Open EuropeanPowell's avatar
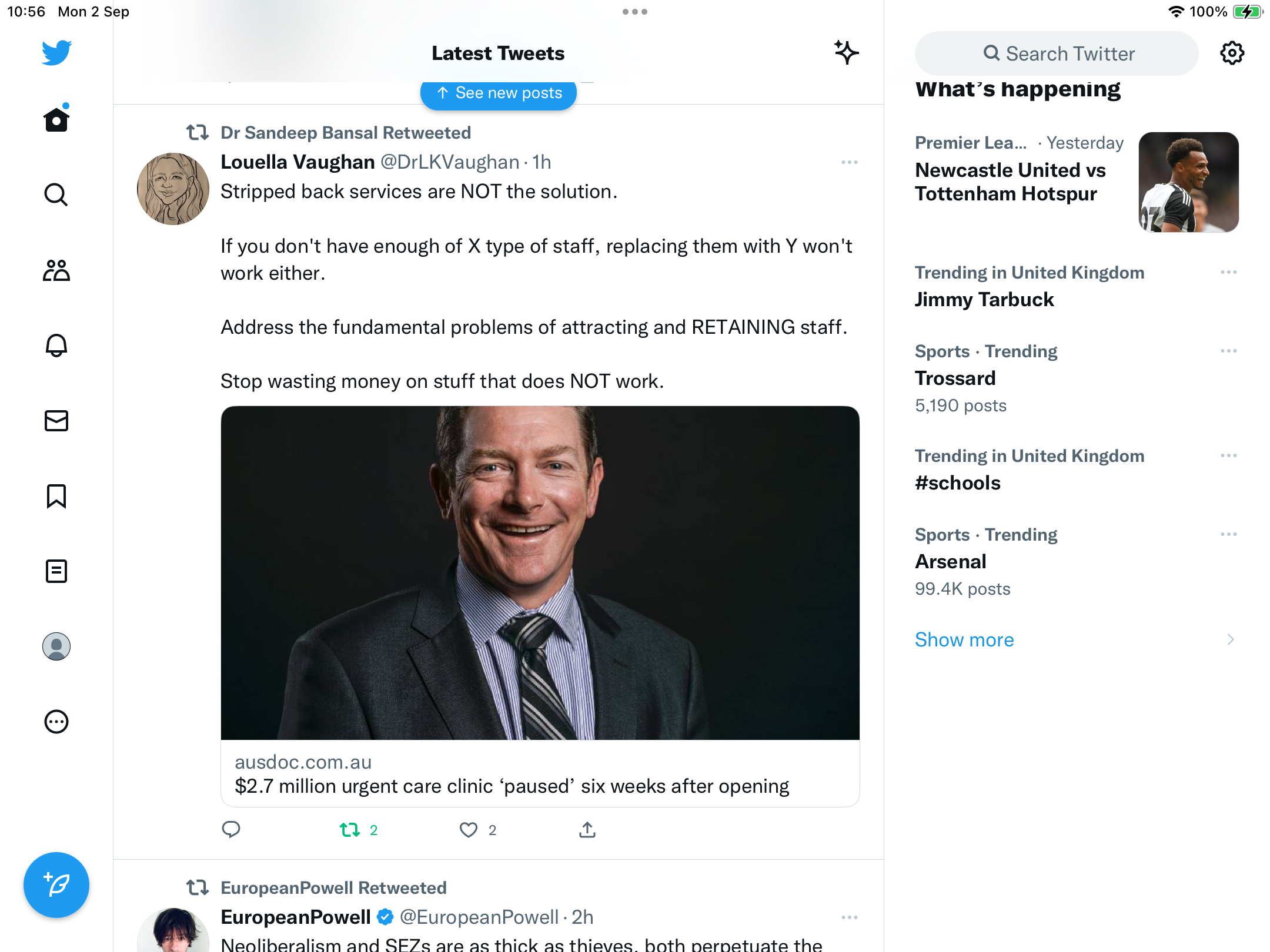This screenshot has width=1270, height=952. tap(173, 930)
